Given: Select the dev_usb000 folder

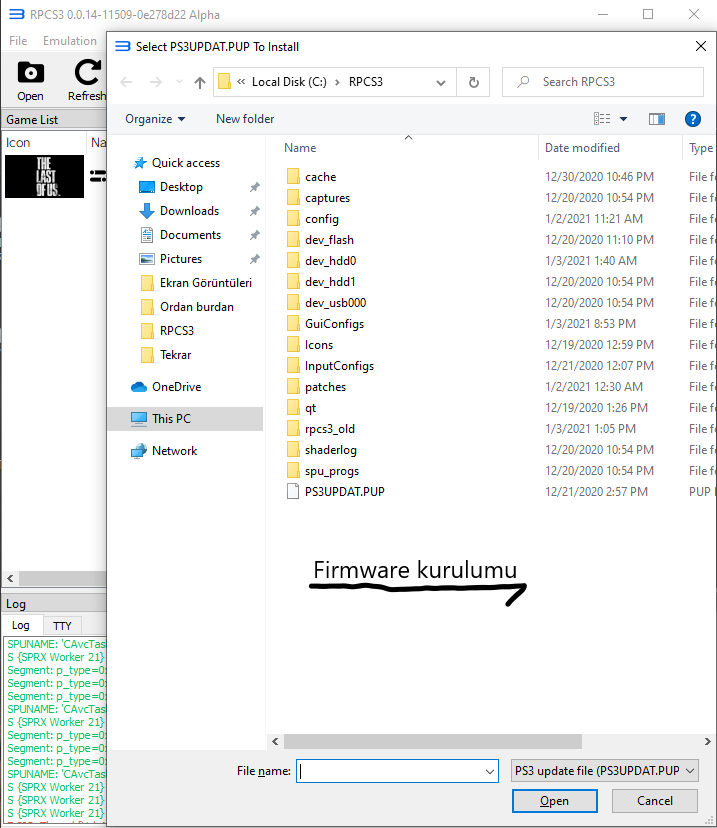Looking at the screenshot, I should tap(335, 303).
